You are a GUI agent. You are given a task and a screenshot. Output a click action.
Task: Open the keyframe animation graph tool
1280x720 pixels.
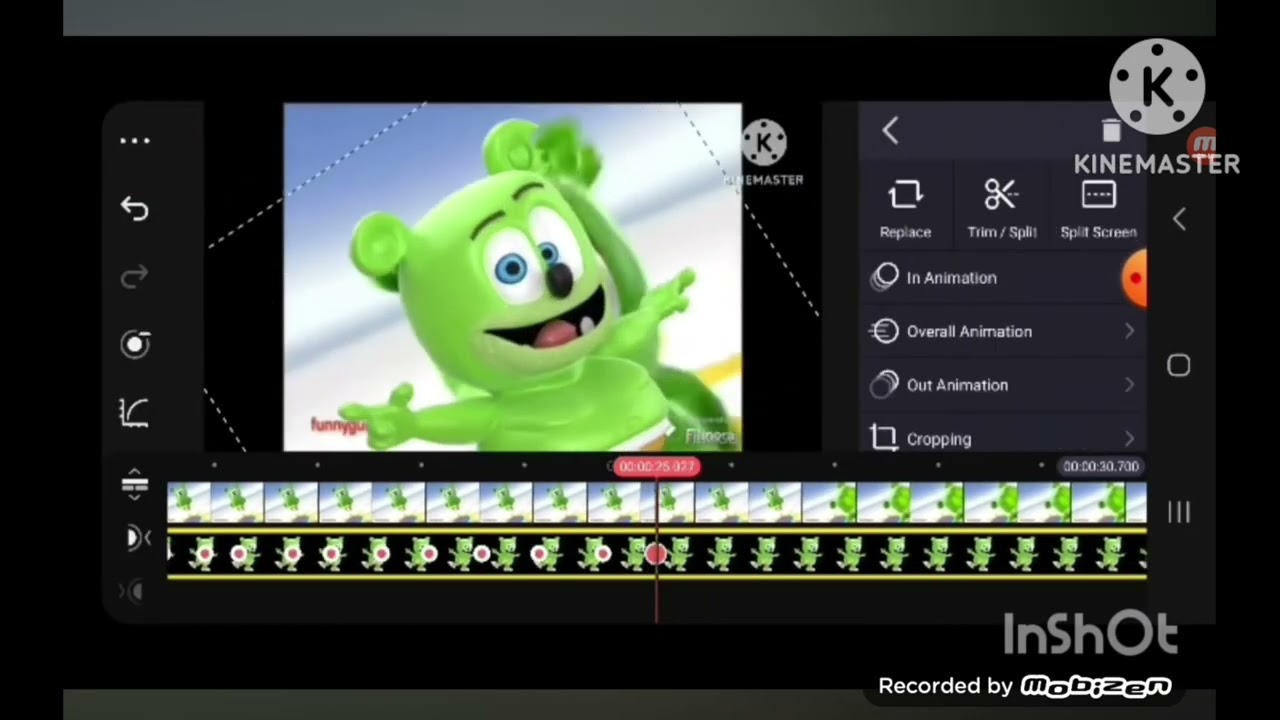pyautogui.click(x=135, y=413)
